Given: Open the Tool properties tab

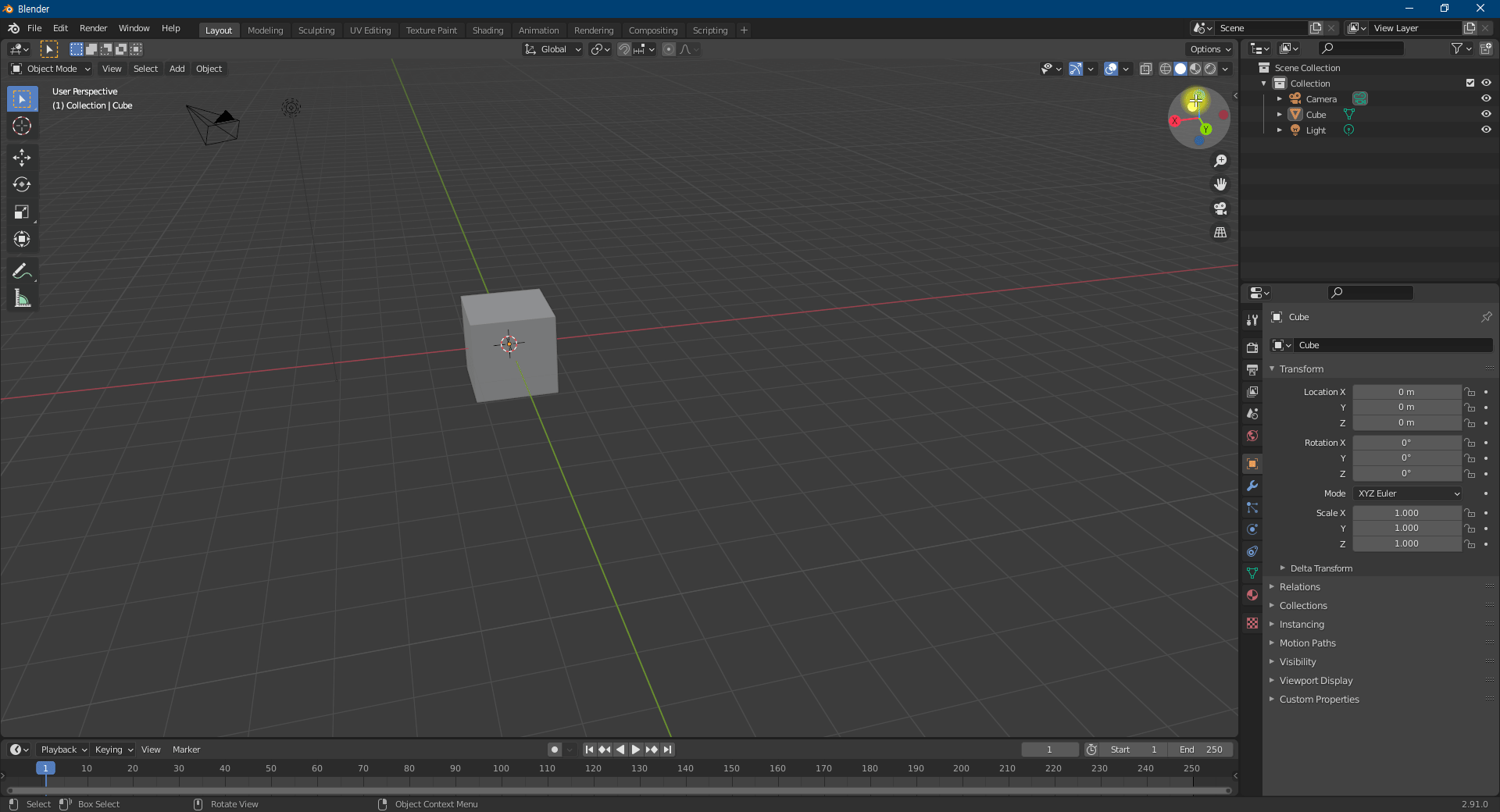Looking at the screenshot, I should click(1252, 320).
